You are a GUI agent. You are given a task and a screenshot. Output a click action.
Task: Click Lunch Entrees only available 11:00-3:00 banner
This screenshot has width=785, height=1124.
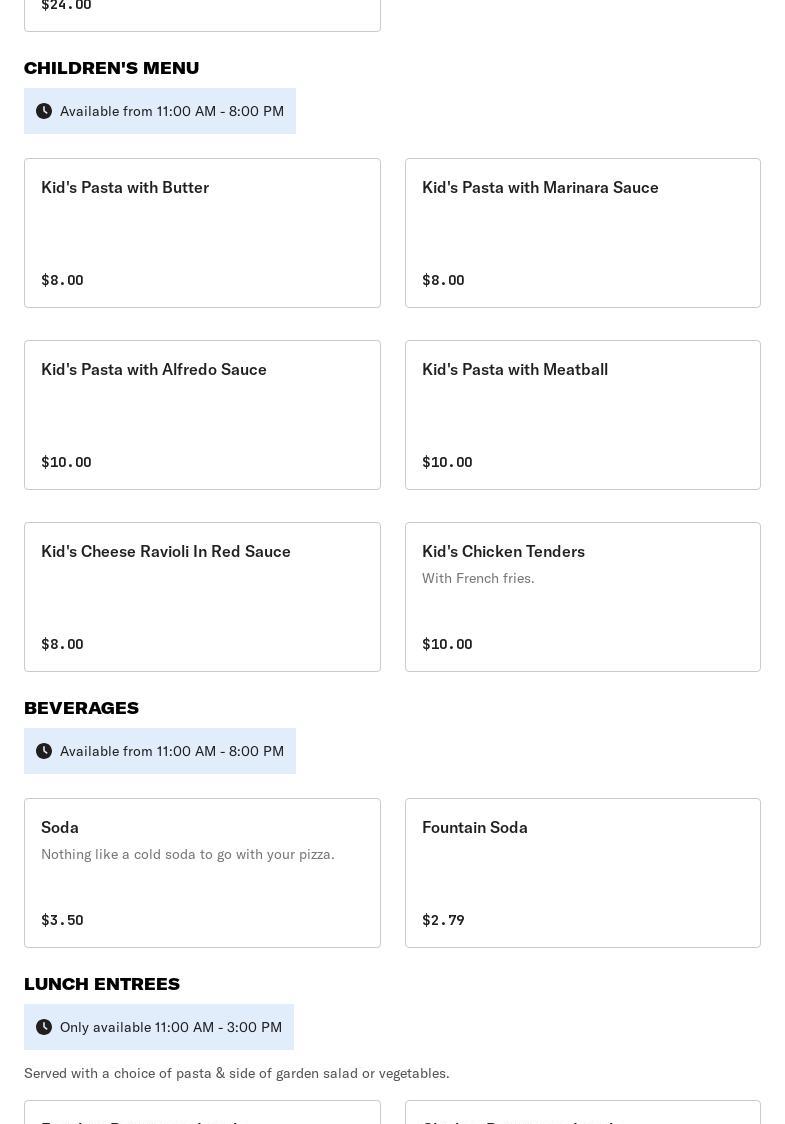(158, 1027)
